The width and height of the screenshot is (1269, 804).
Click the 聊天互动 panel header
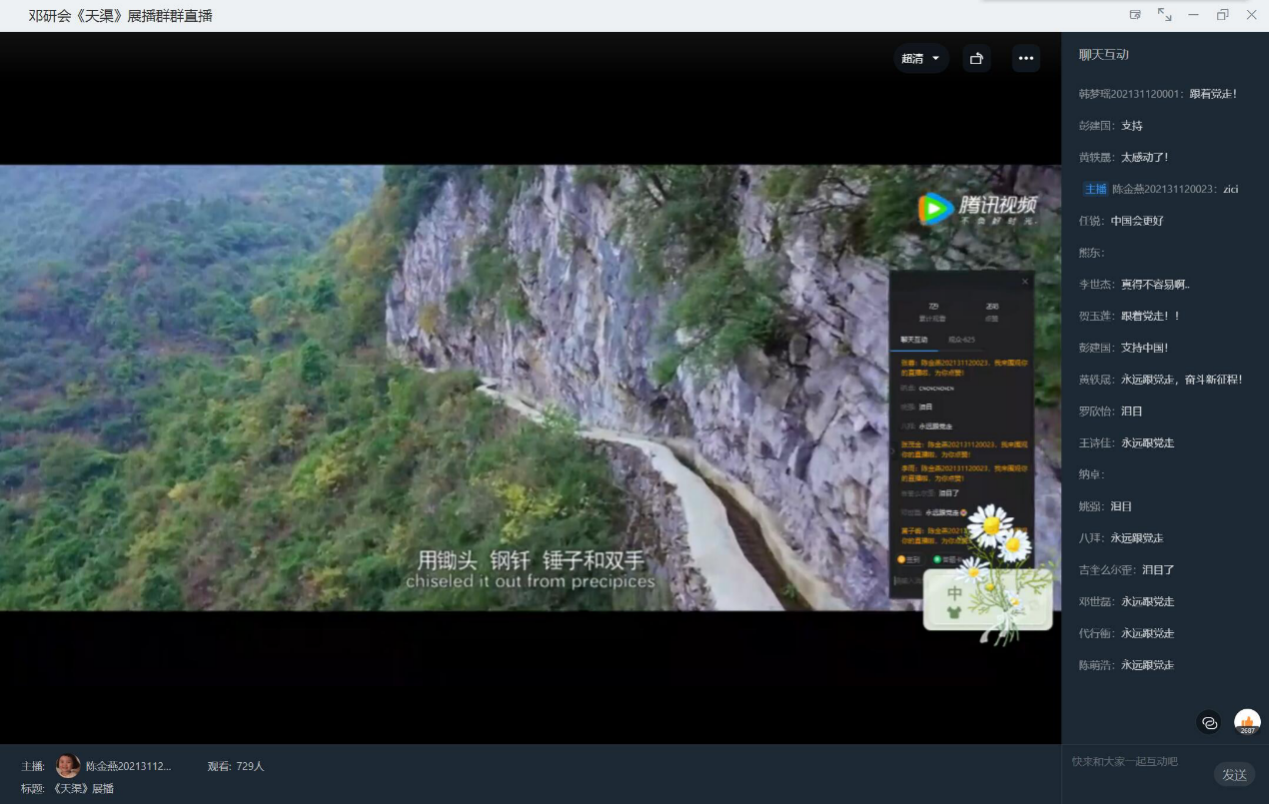tap(1103, 54)
